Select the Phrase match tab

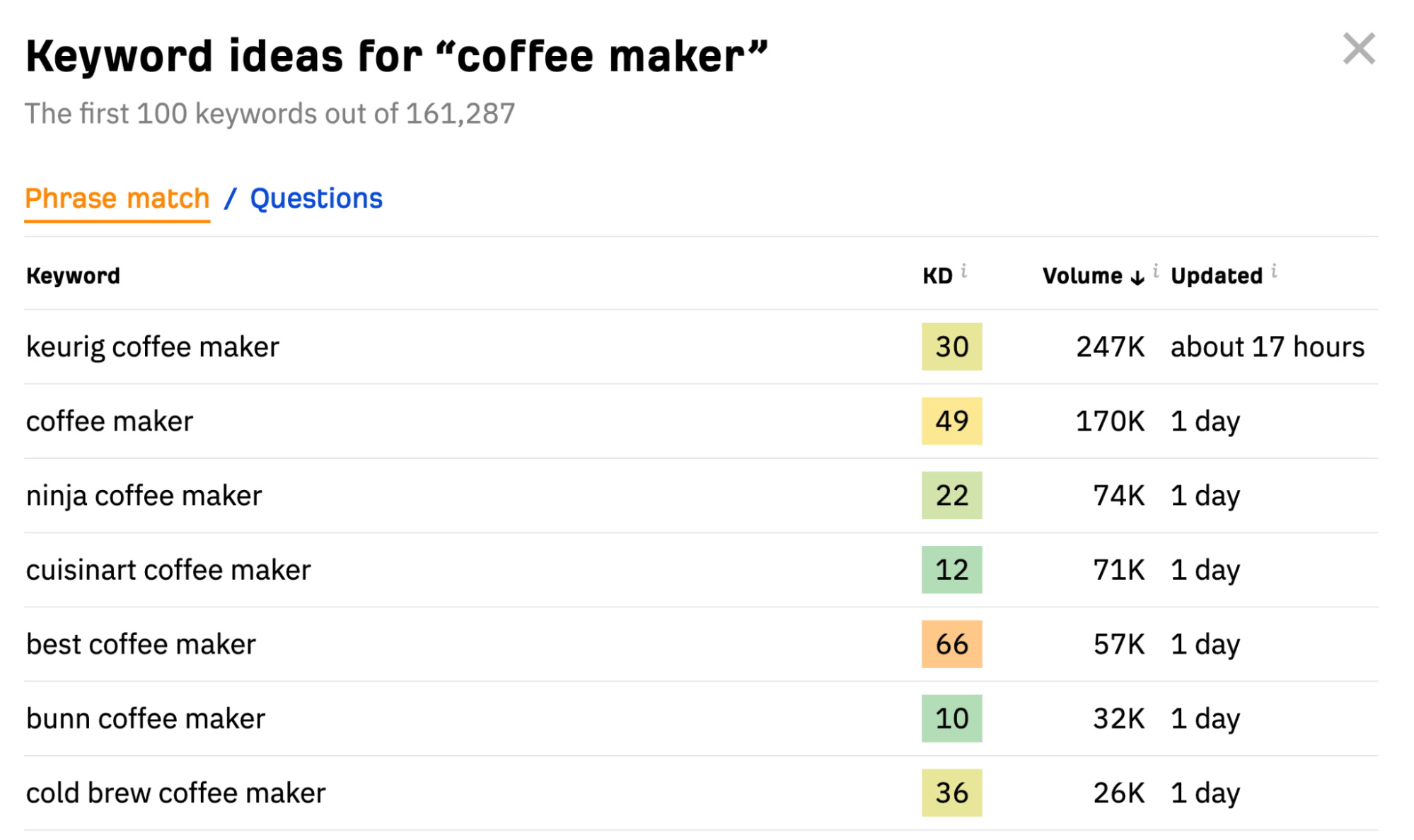click(x=117, y=198)
